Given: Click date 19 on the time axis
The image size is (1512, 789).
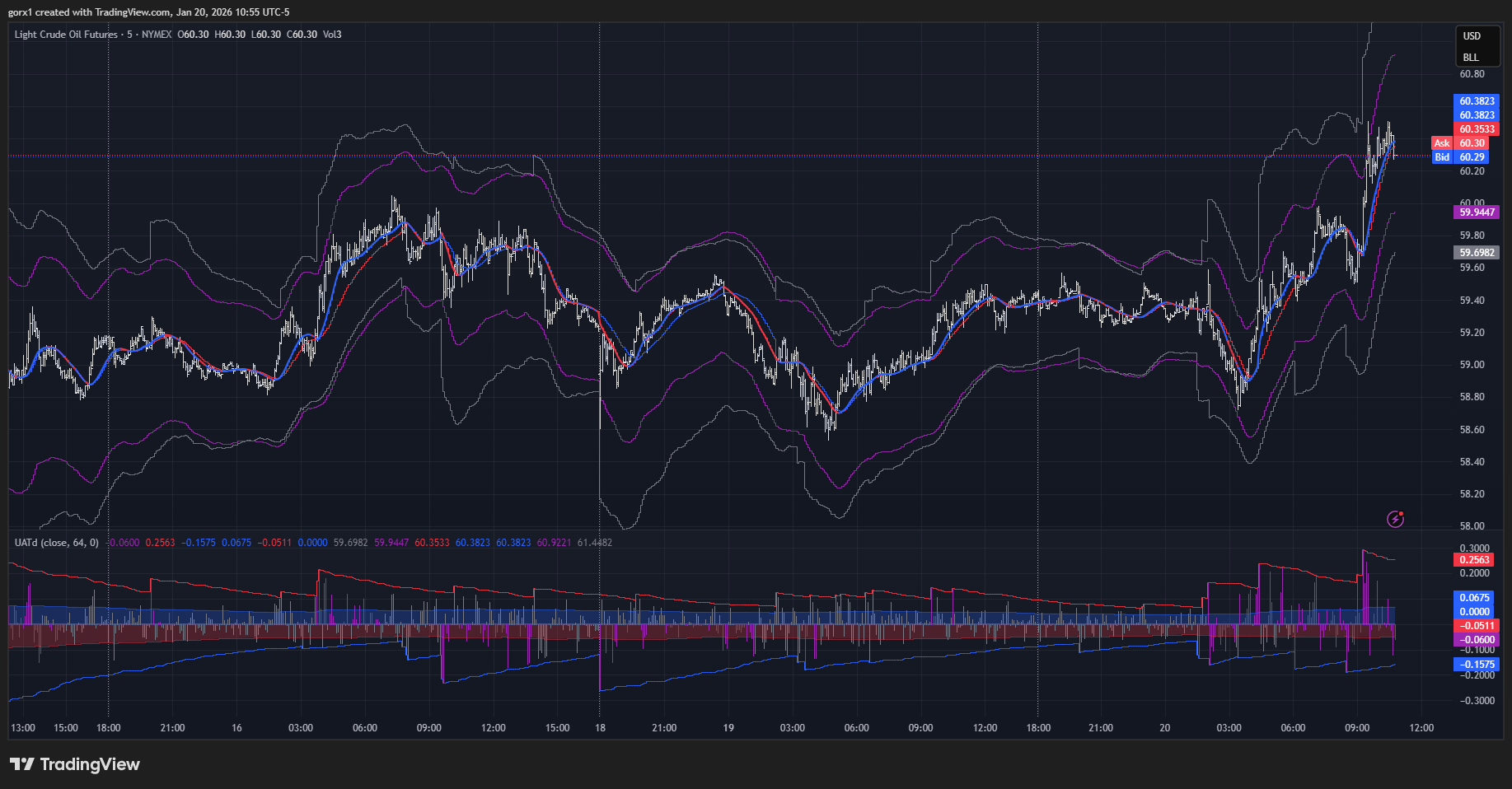Looking at the screenshot, I should click(728, 728).
